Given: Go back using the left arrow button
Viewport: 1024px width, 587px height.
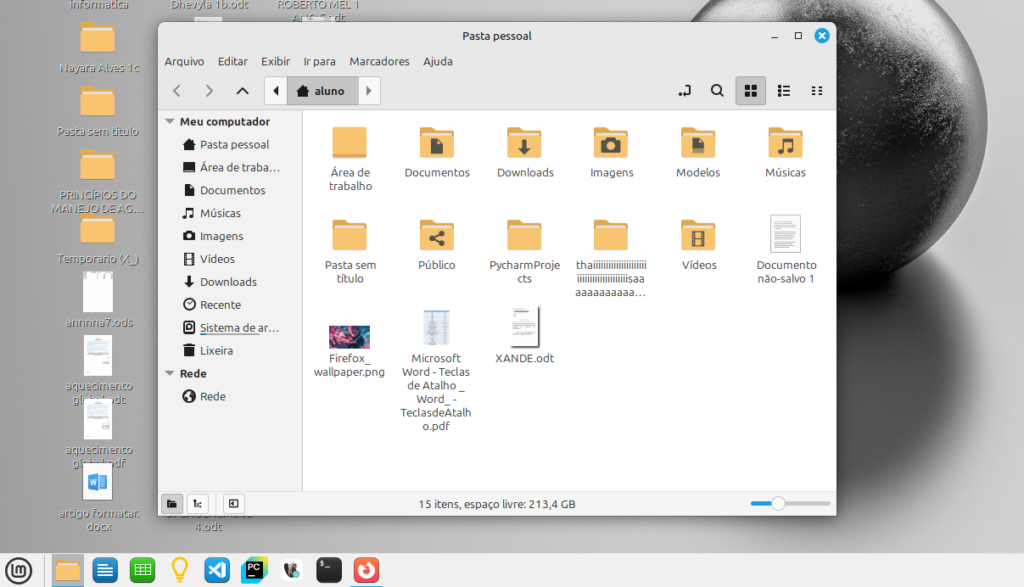Looking at the screenshot, I should (x=177, y=91).
